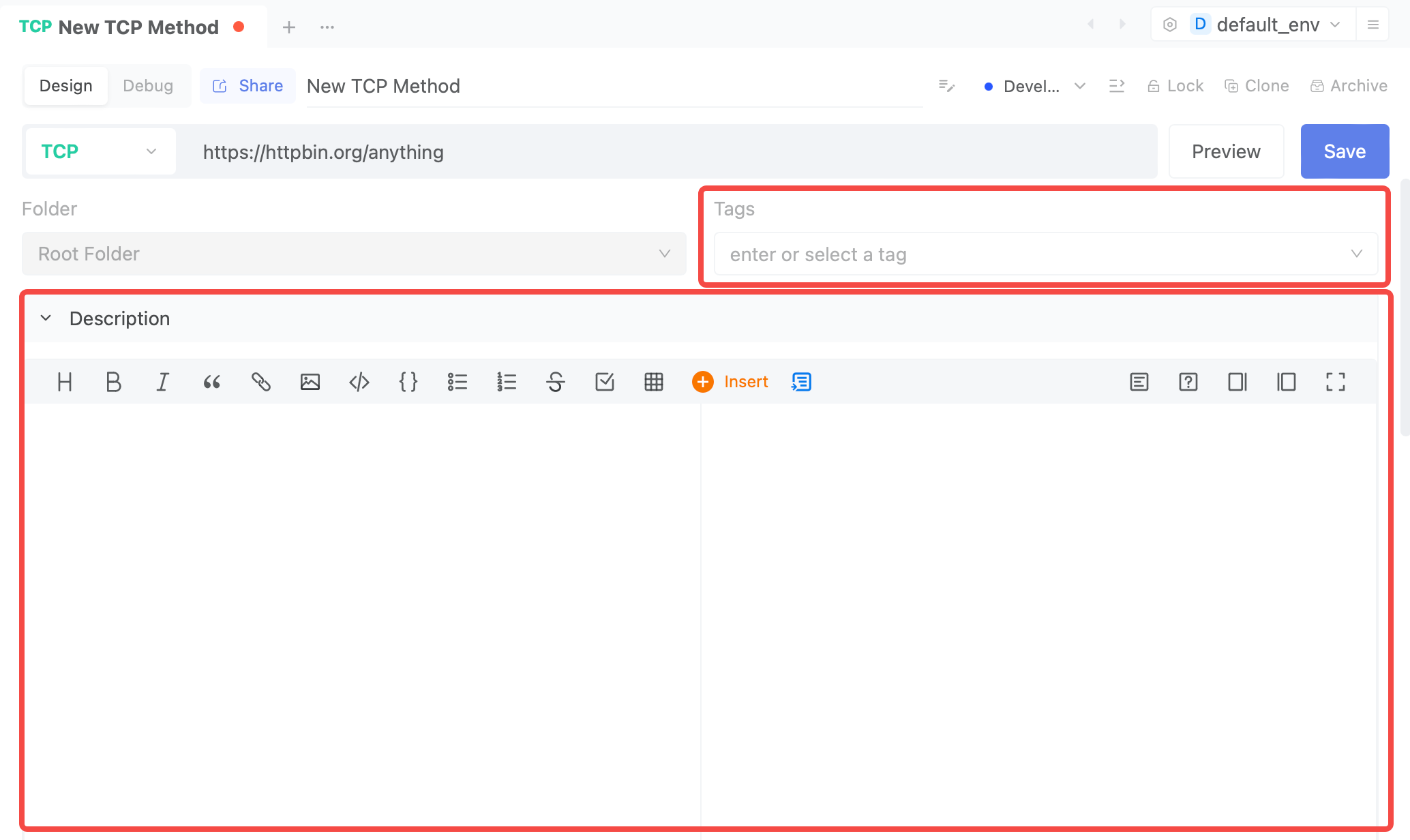Open the TCP protocol dropdown
The width and height of the screenshot is (1410, 840).
tap(100, 151)
